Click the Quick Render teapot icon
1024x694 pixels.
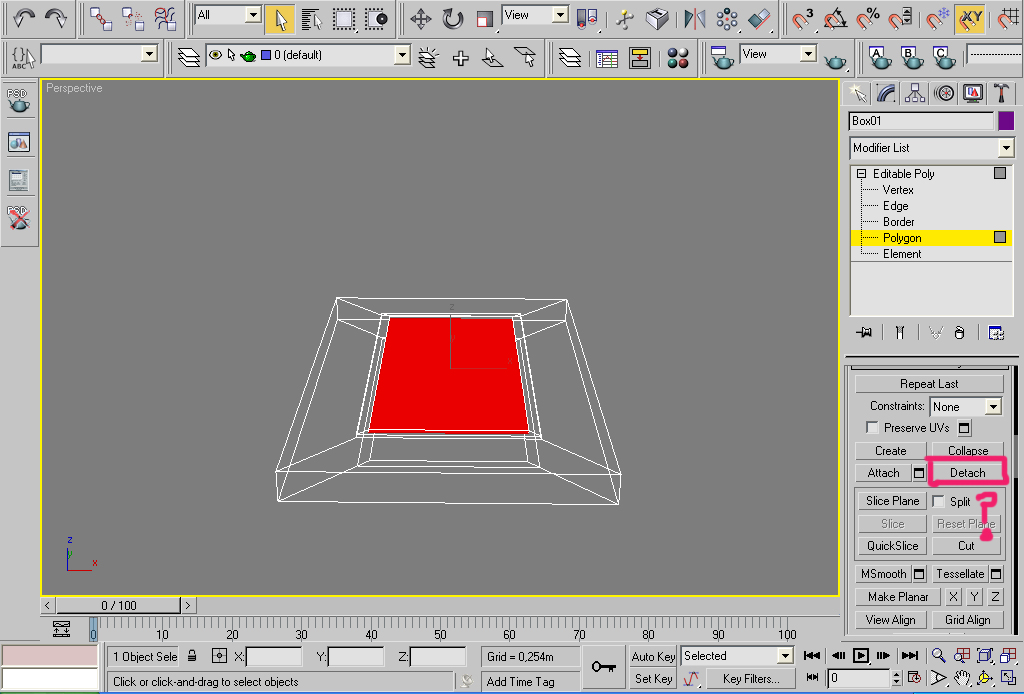835,60
